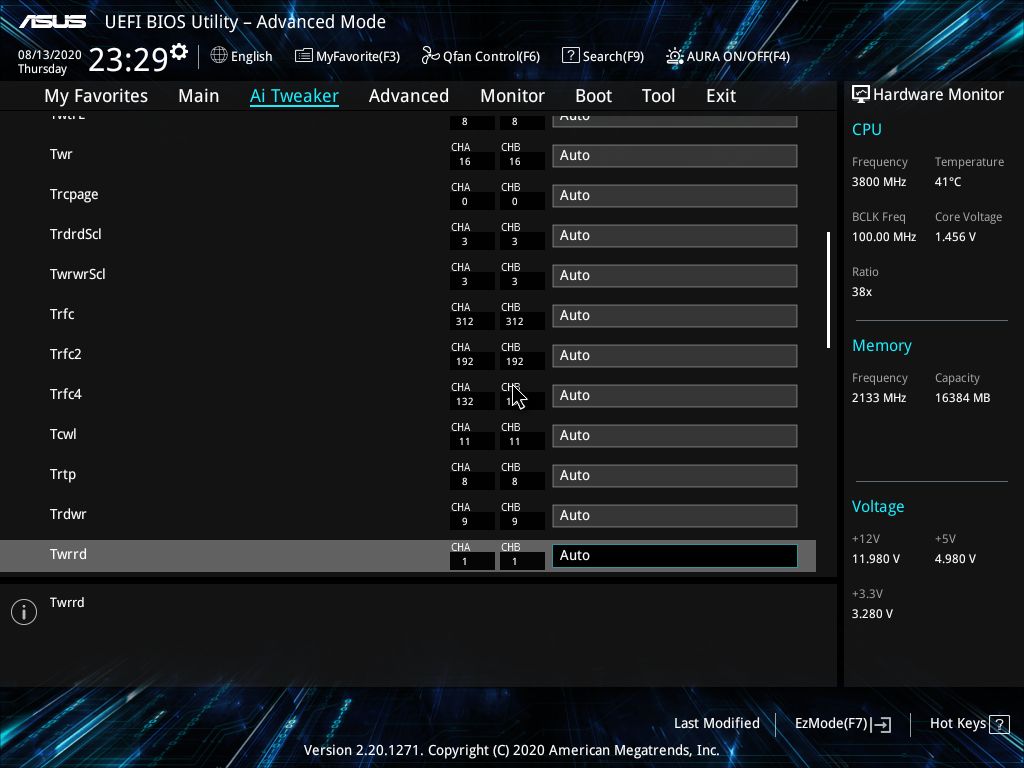Click the 08/13/2020 date
1024x768 pixels.
[x=50, y=55]
